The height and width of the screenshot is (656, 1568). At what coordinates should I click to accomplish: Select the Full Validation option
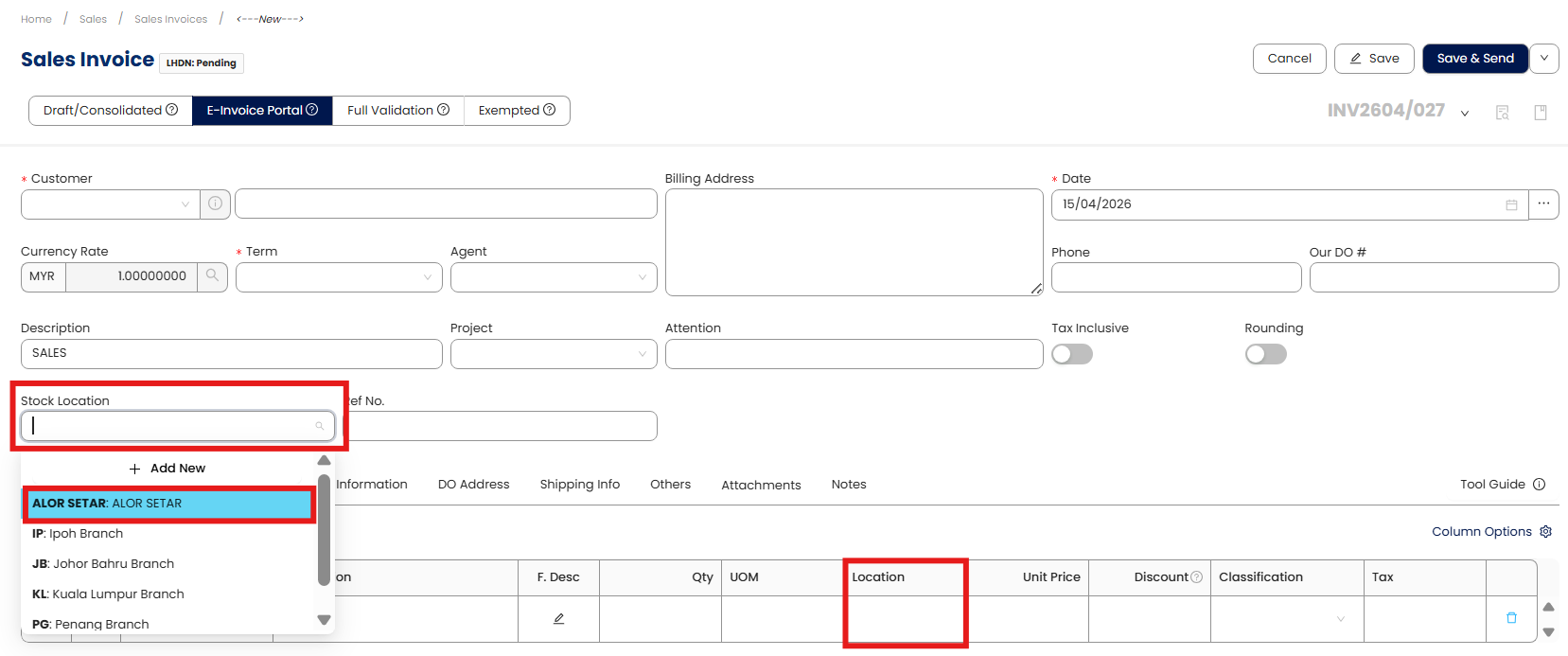397,111
